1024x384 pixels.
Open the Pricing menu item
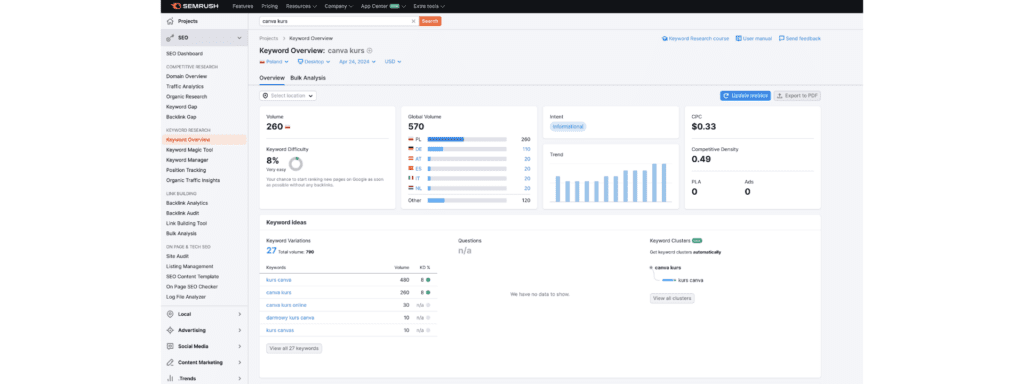click(x=269, y=6)
